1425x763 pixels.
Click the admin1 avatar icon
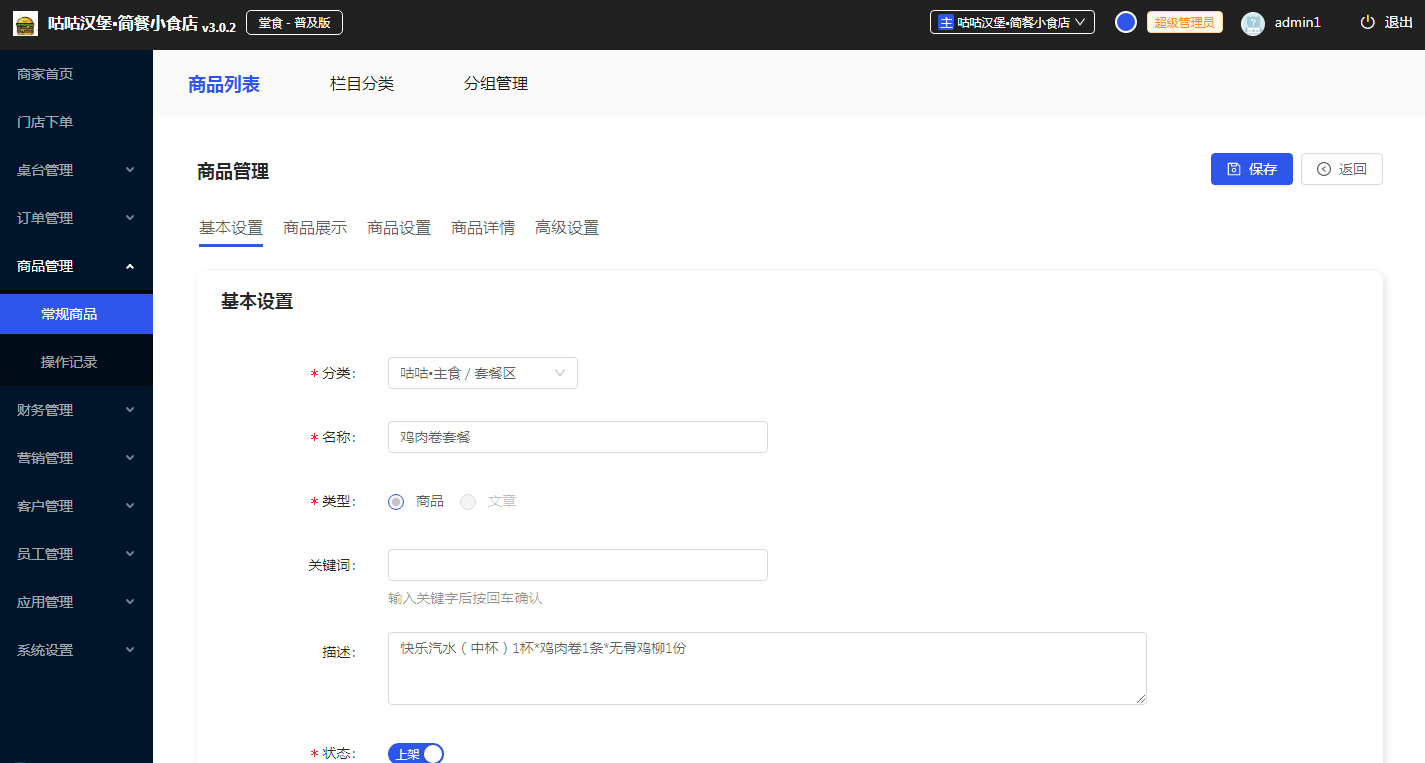tap(1253, 23)
